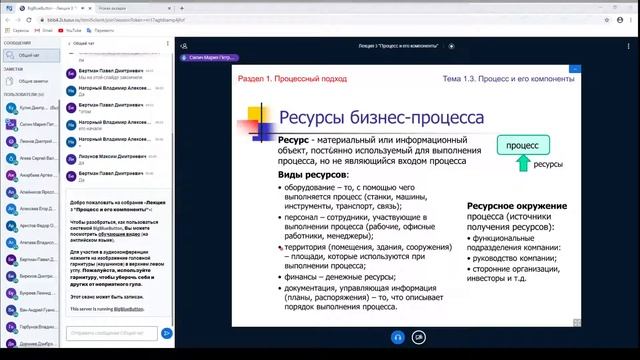Image resolution: width=640 pixels, height=360 pixels.
Task: Make the presentation fullscreen via the corner icon
Action: pyautogui.click(x=577, y=323)
